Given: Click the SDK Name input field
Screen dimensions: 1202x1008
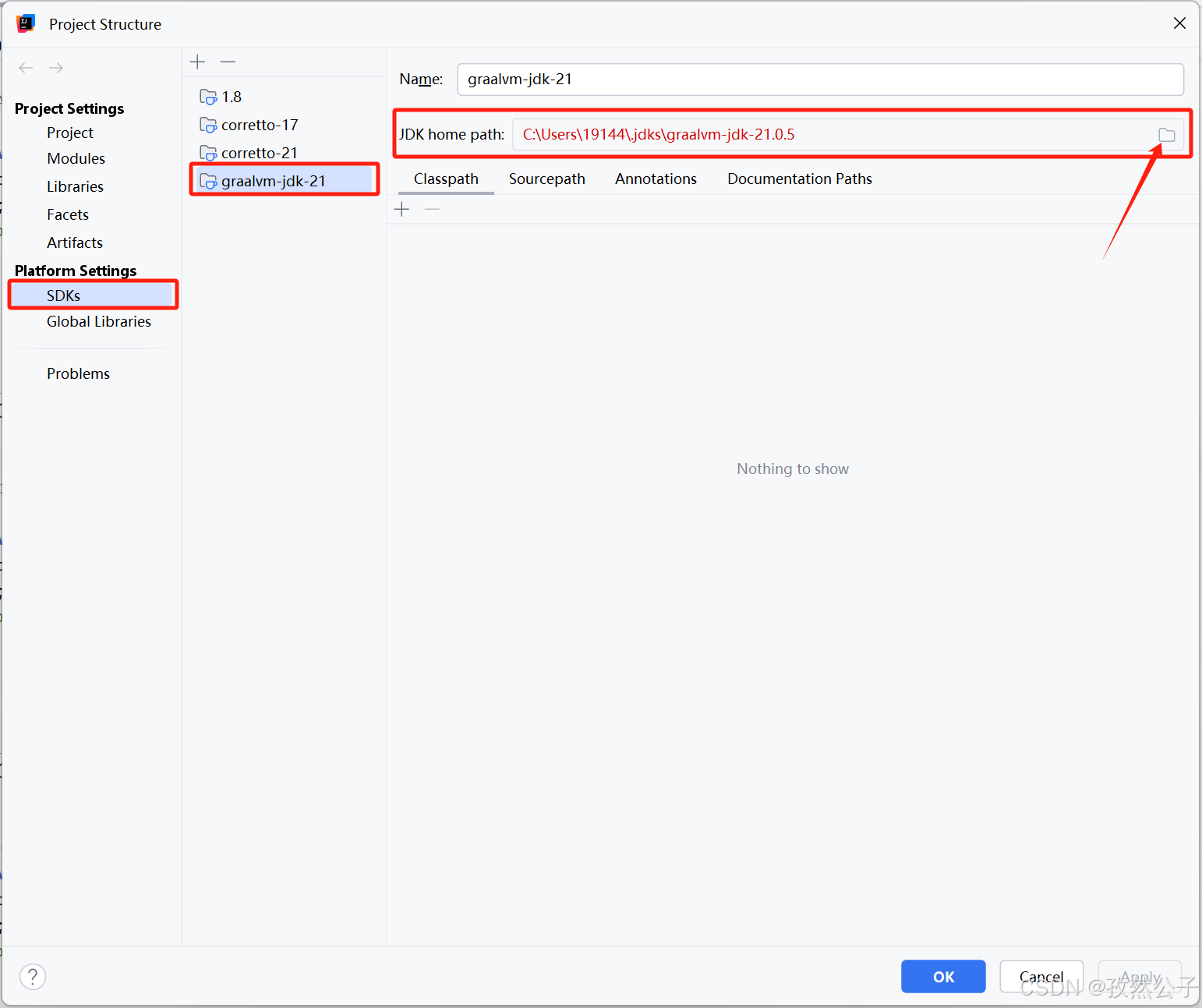Looking at the screenshot, I should point(820,80).
